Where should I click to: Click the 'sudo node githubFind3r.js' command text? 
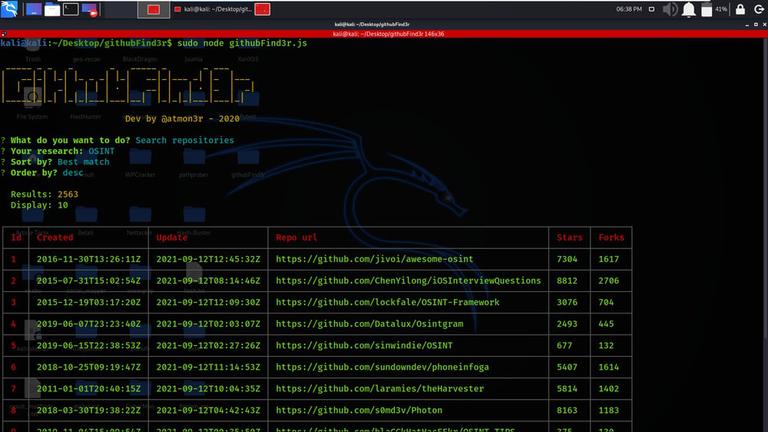[242, 43]
